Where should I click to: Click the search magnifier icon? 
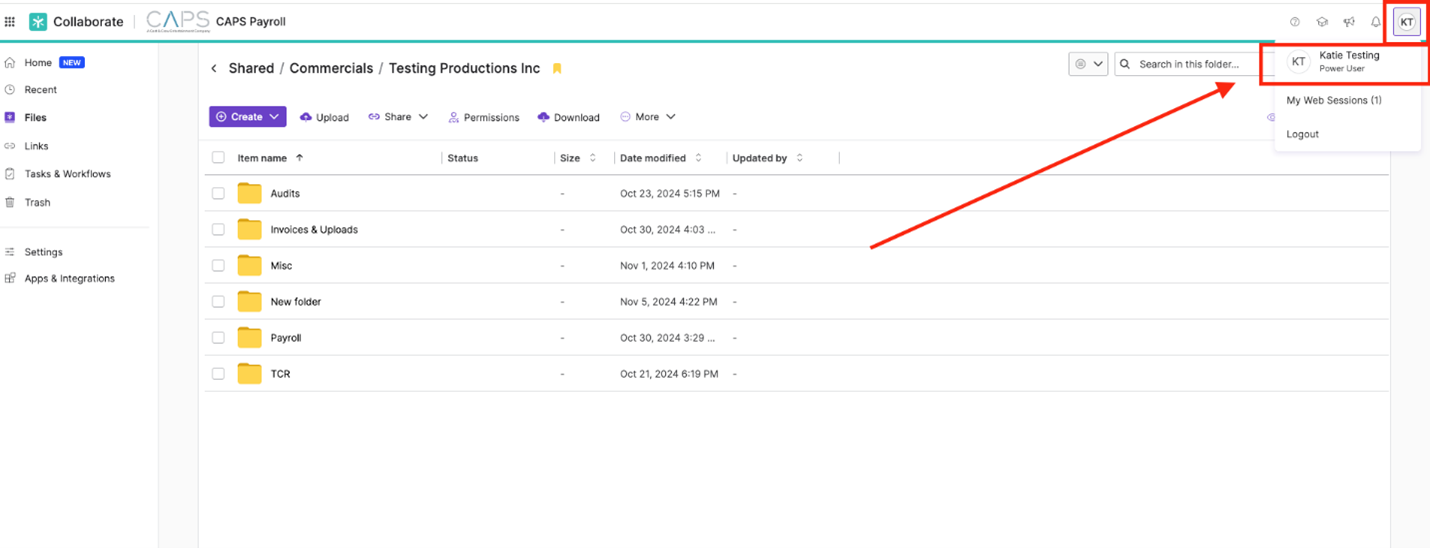click(1126, 64)
